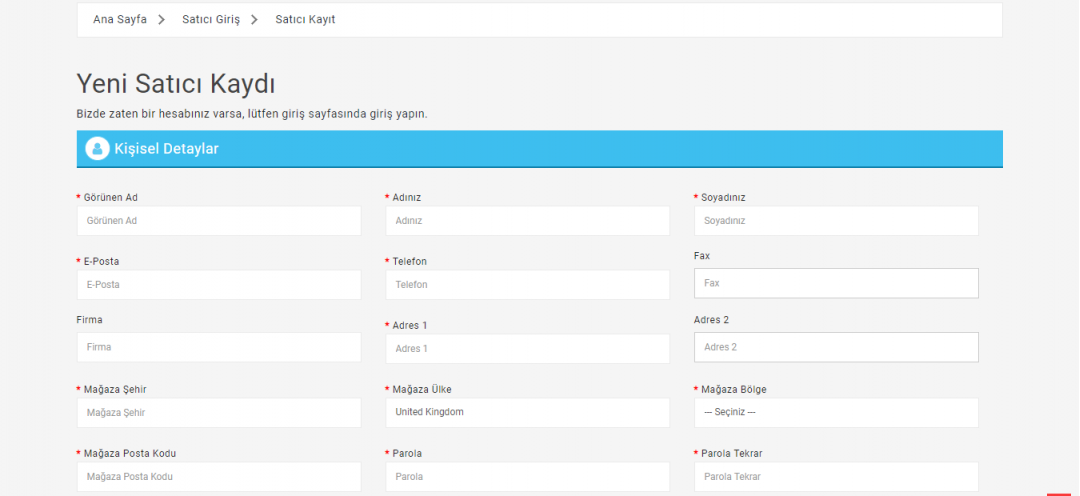The width and height of the screenshot is (1080, 496).
Task: Click the user icon in Kişisel Detaylar header
Action: pos(97,149)
